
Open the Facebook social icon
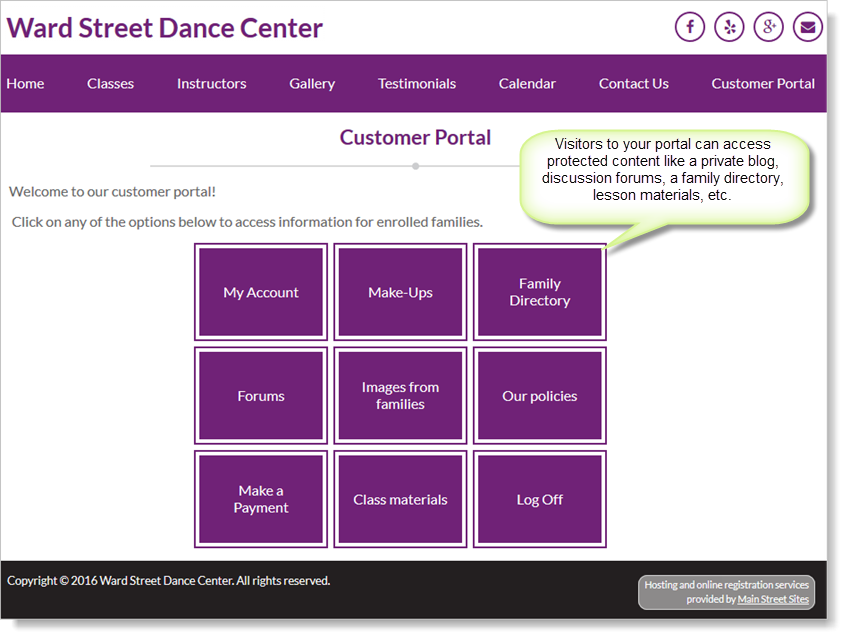click(690, 27)
